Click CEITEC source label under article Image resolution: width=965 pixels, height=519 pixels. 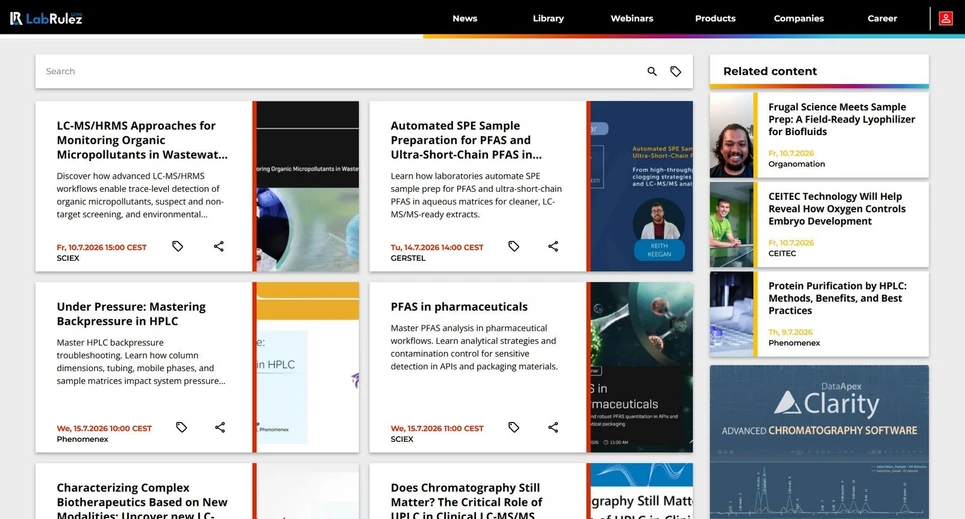782,253
